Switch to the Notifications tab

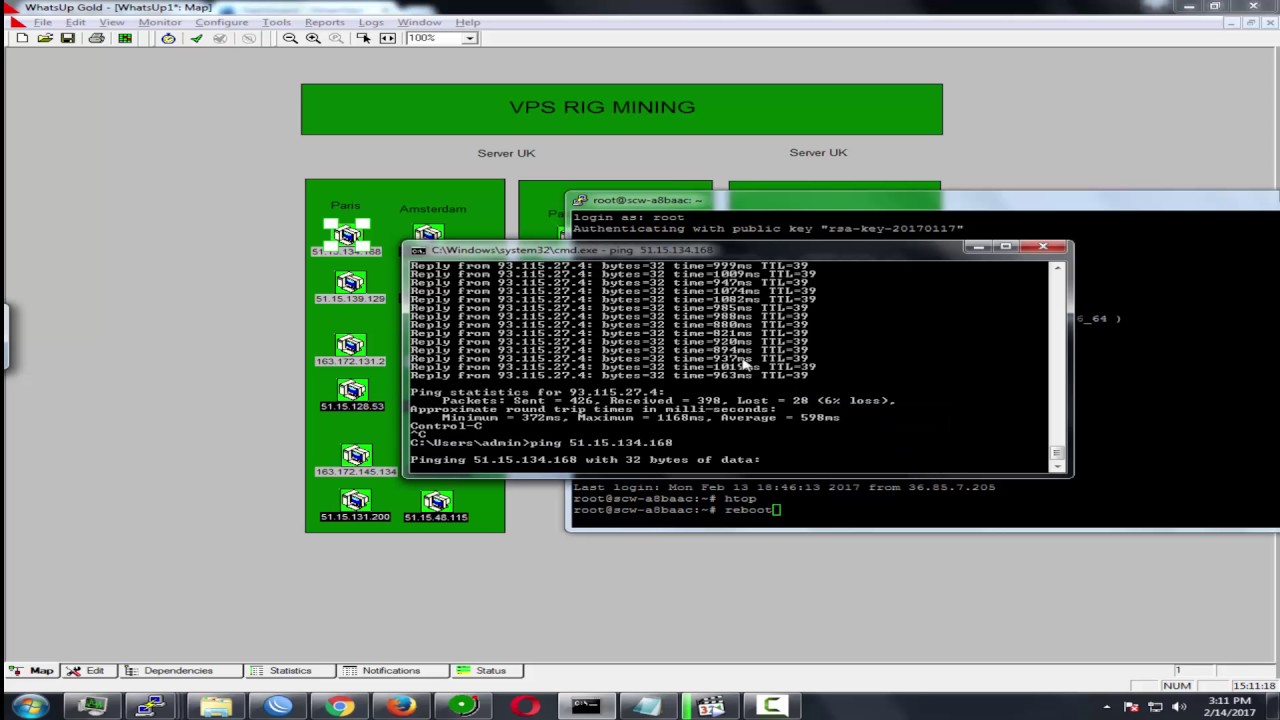click(x=391, y=671)
